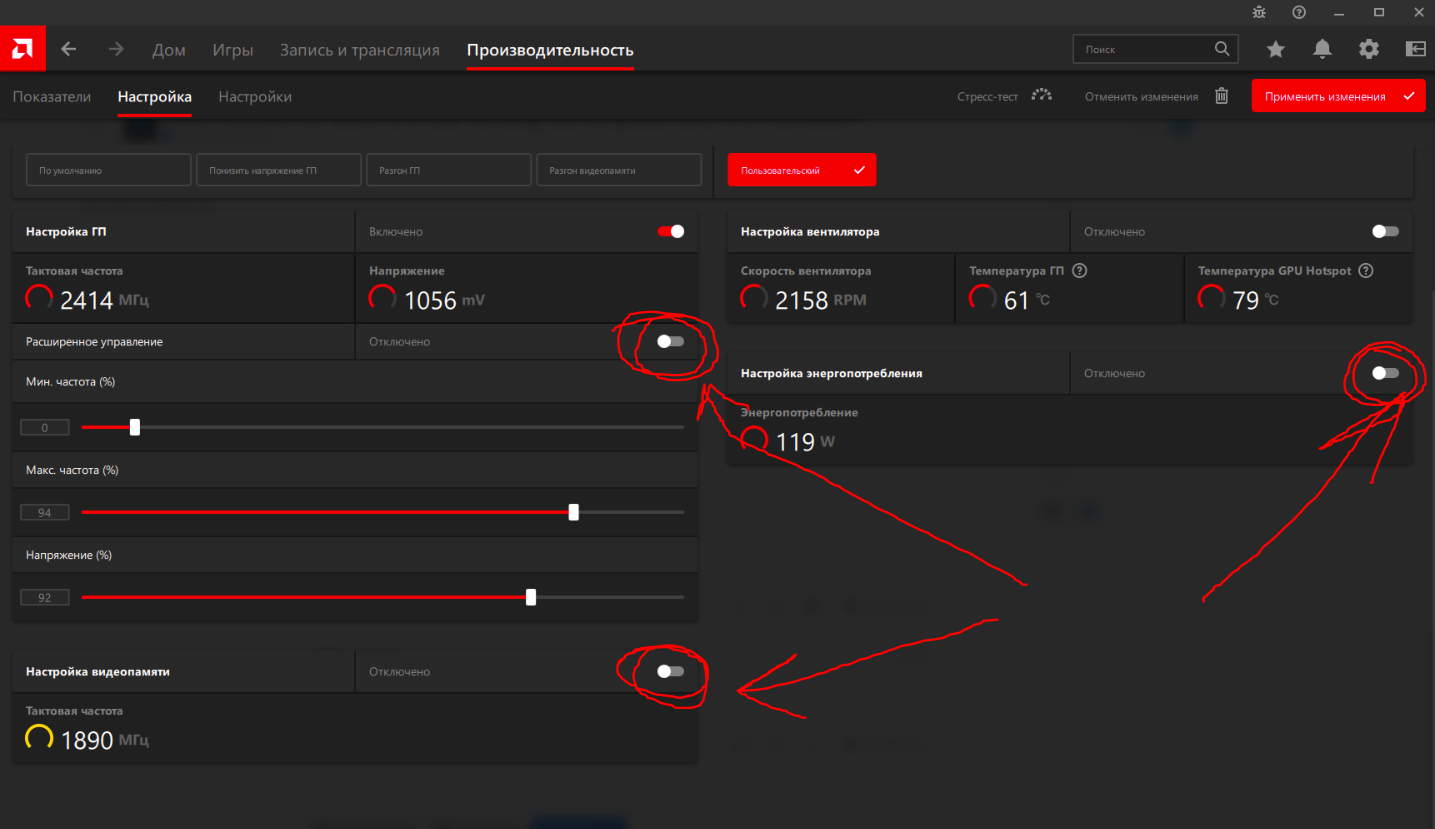Open settings gear icon

(x=1369, y=49)
